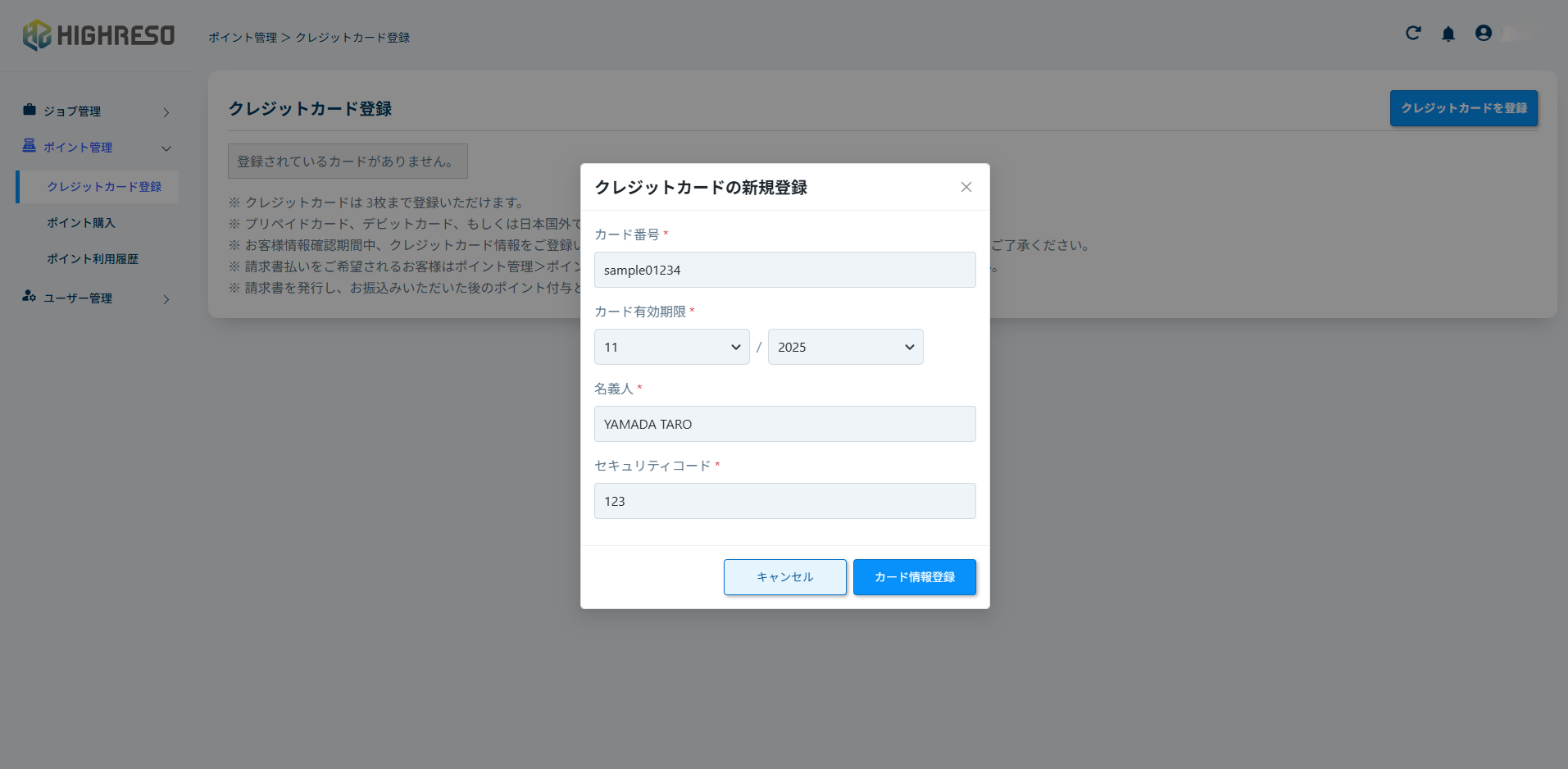The width and height of the screenshot is (1568, 769).
Task: Open ポイント利用履歴 in the sidebar
Action: click(x=93, y=259)
